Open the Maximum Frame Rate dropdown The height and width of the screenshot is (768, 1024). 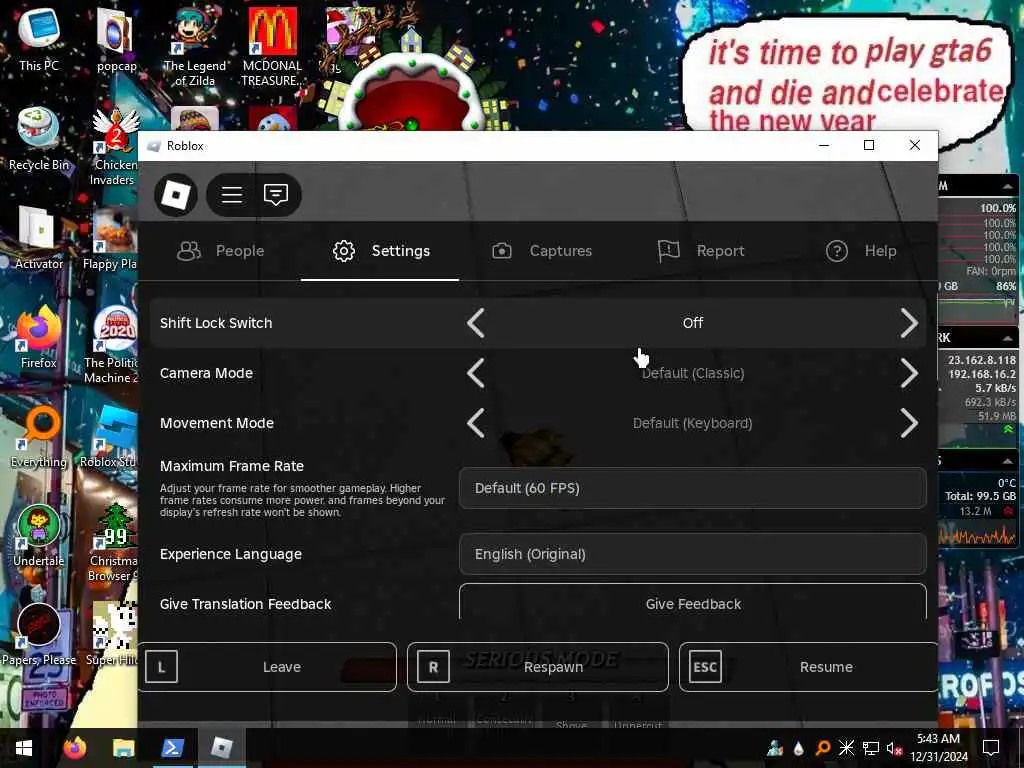692,488
